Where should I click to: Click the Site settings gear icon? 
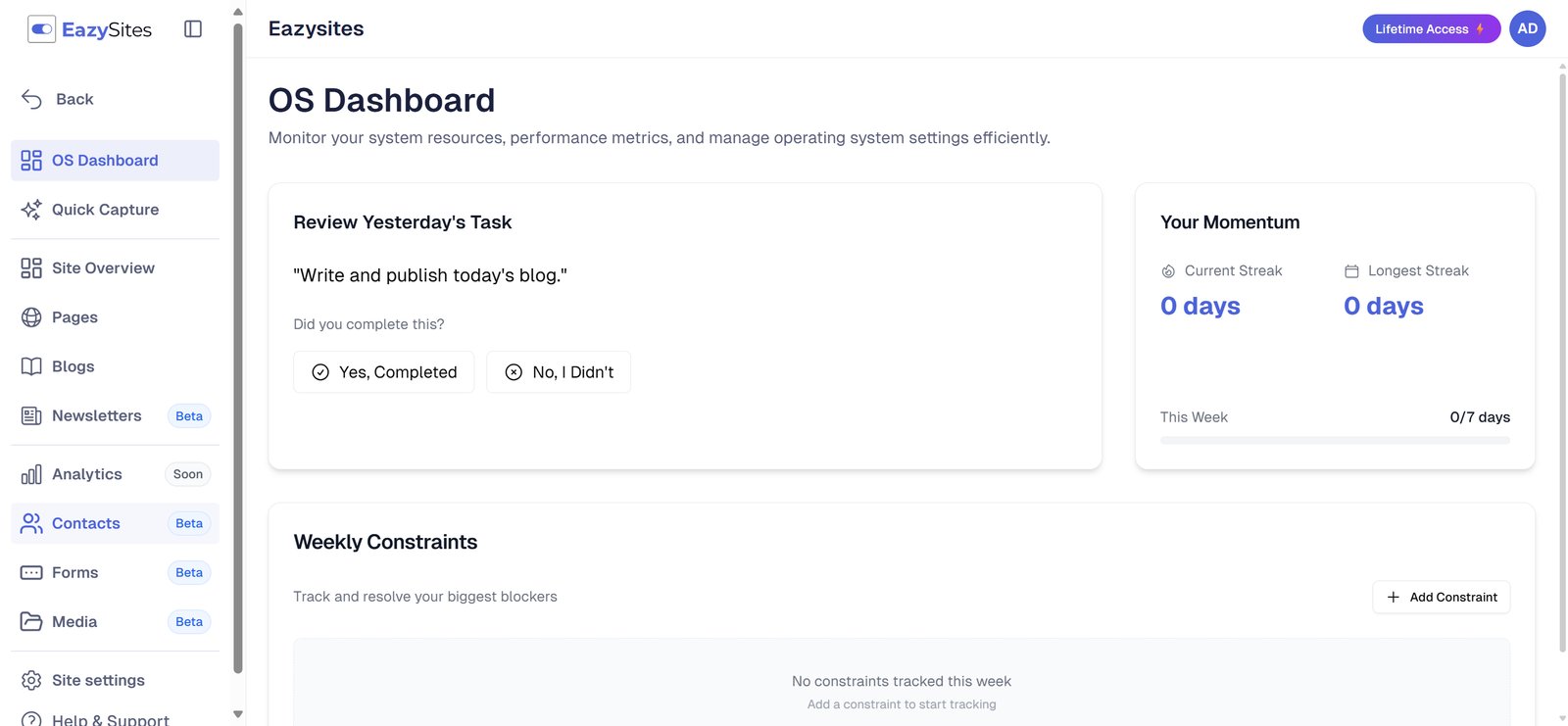tap(31, 681)
